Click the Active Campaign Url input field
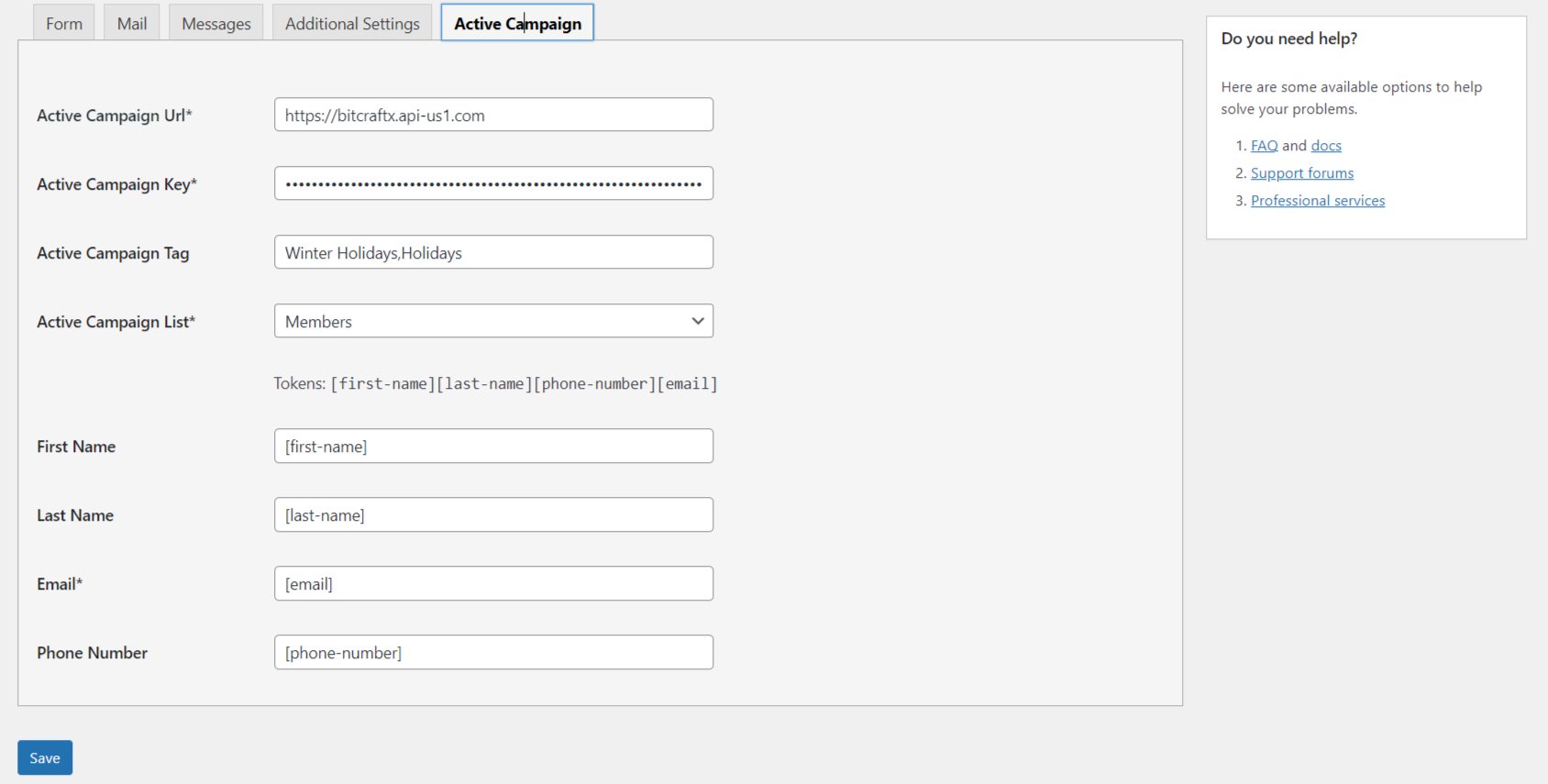 point(493,115)
